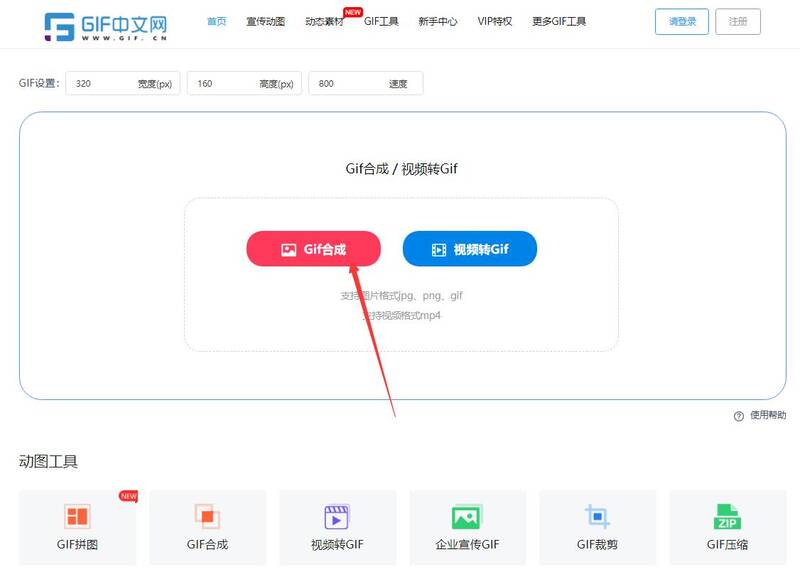Click the 支持视频格式mp4 hint text

[402, 316]
